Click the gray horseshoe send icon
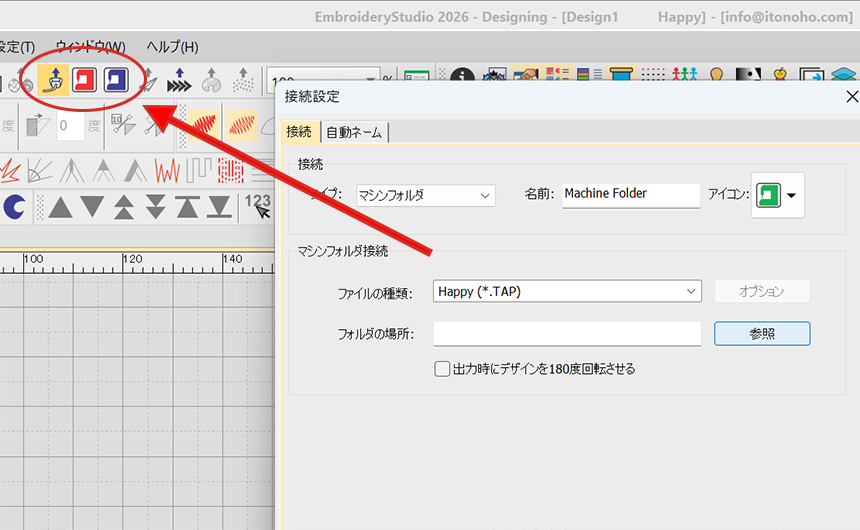 point(211,81)
